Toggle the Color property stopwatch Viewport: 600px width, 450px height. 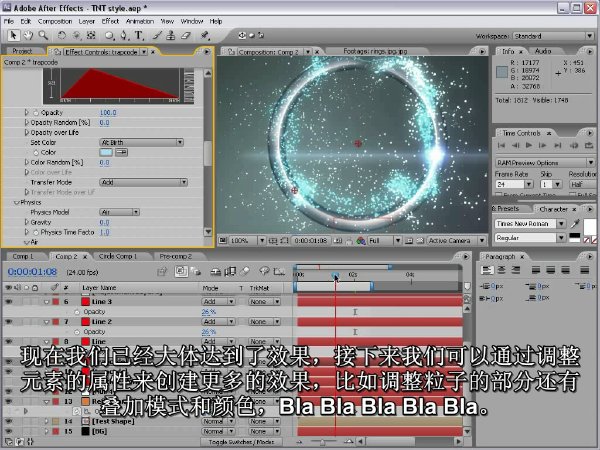[36, 152]
